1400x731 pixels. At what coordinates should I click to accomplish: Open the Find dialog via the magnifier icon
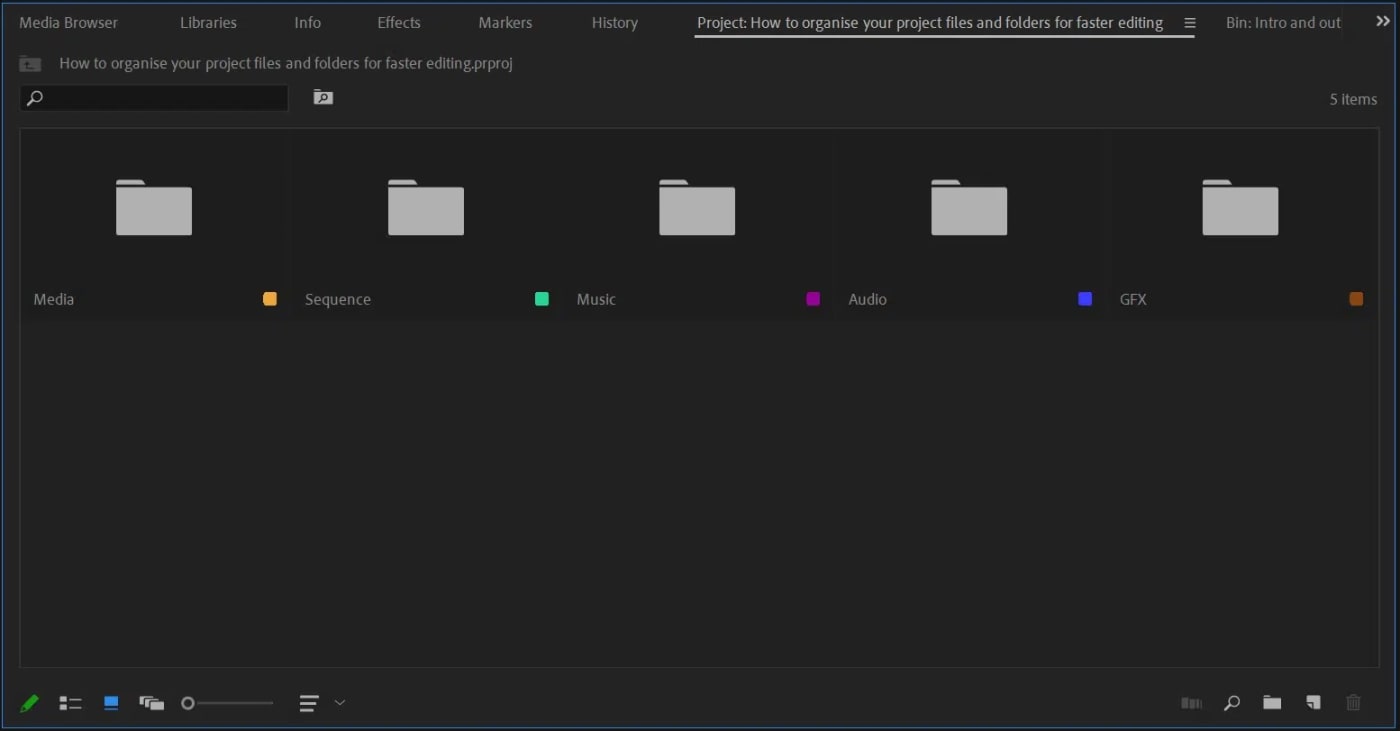click(x=1231, y=703)
